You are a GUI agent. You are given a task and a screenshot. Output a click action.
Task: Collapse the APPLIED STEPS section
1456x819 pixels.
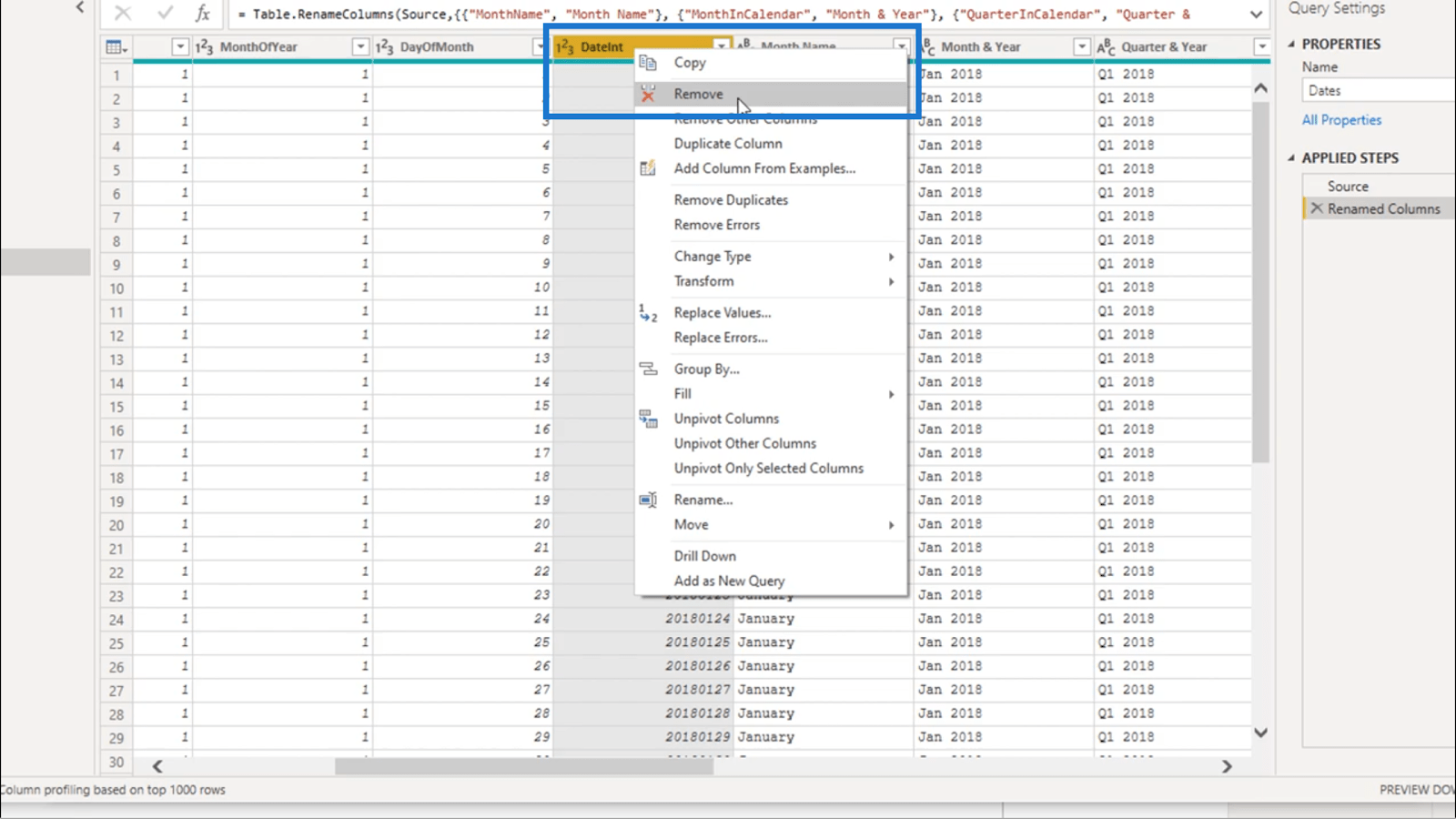click(1291, 157)
